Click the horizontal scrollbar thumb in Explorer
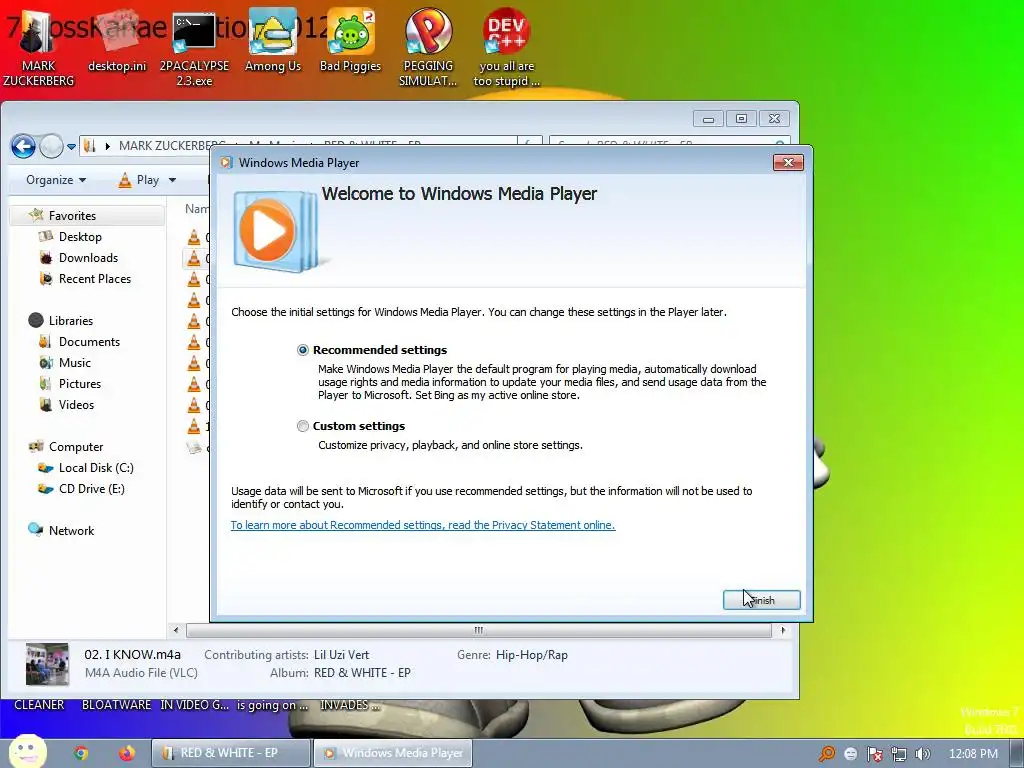The width and height of the screenshot is (1024, 768). point(479,630)
